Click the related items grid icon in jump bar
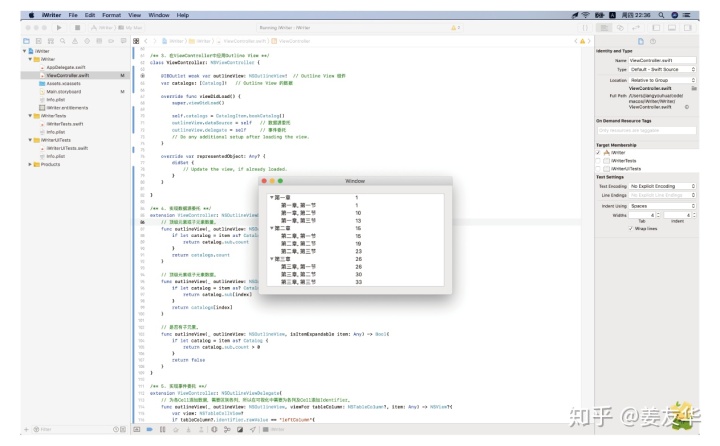This screenshot has width=720, height=446. tap(136, 41)
